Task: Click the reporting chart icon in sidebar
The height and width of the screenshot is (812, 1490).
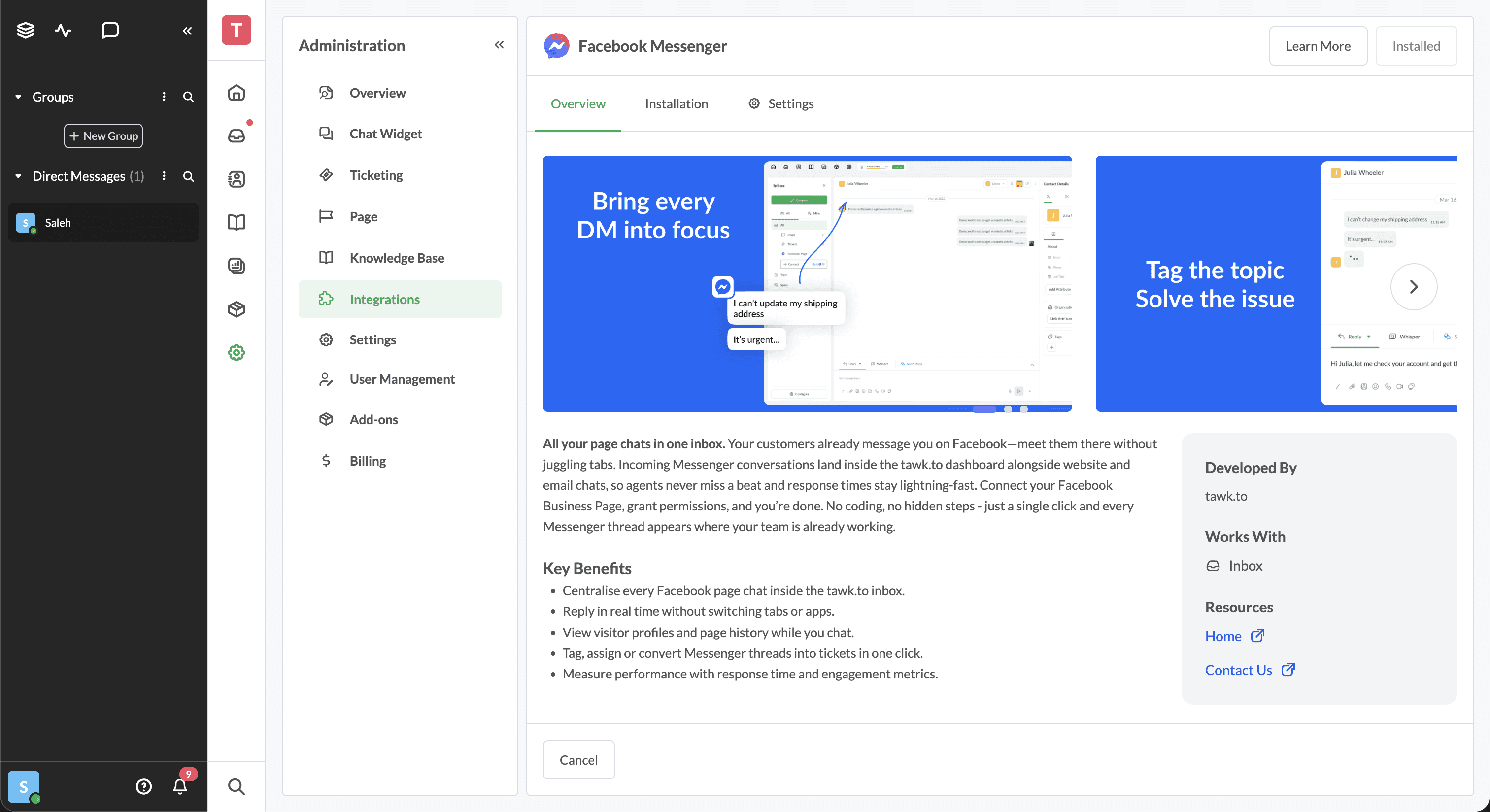Action: click(236, 266)
